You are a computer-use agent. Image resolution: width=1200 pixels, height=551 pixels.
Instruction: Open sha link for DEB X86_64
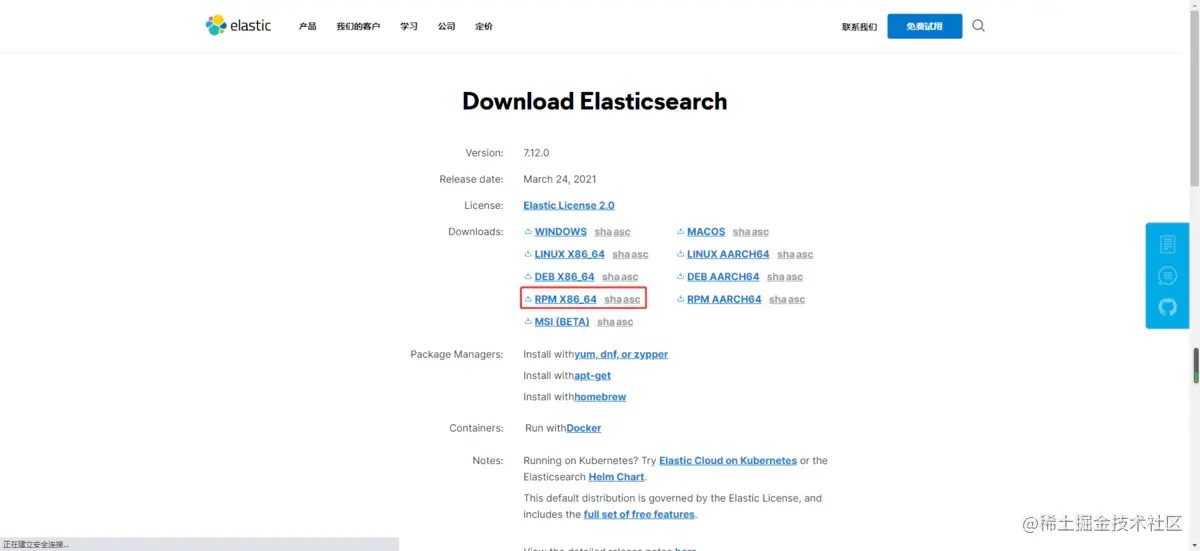click(x=611, y=277)
